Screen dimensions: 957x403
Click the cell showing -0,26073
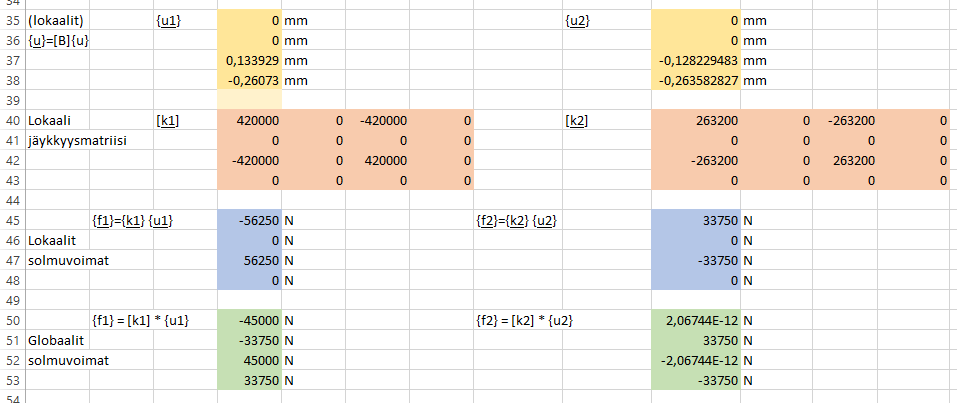click(249, 81)
